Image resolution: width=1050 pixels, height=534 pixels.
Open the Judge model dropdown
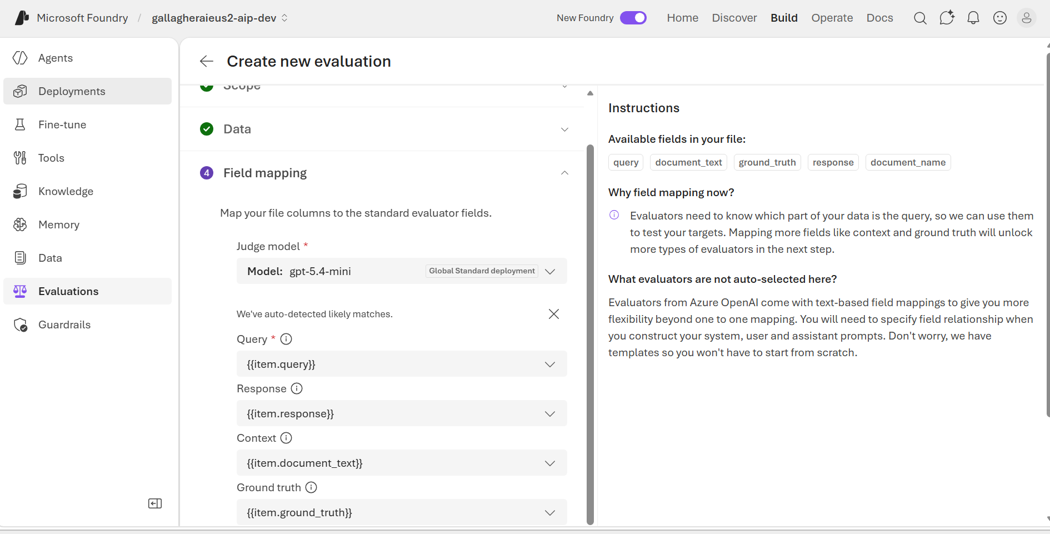tap(402, 271)
